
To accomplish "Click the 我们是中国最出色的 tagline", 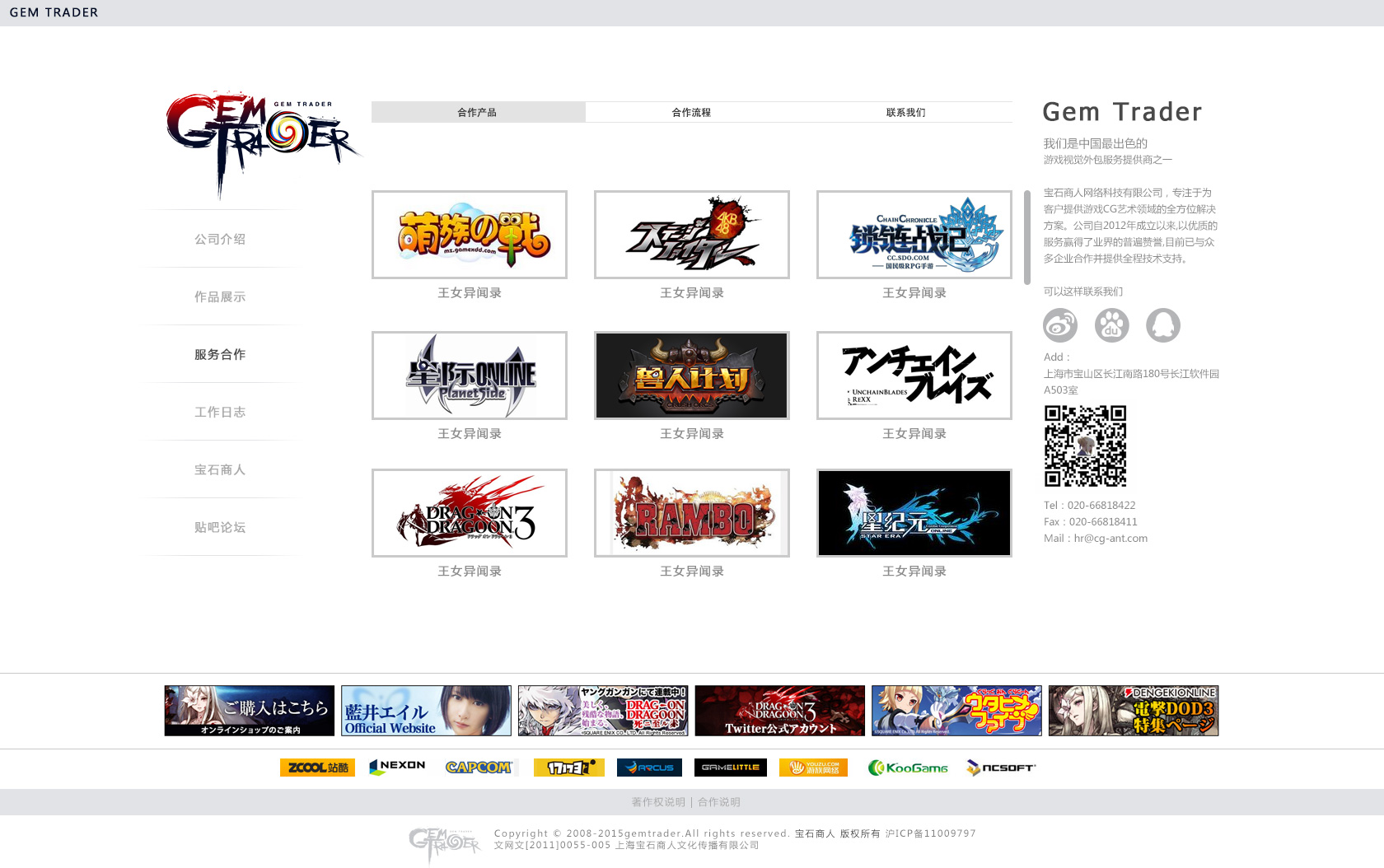I will pos(1096,143).
